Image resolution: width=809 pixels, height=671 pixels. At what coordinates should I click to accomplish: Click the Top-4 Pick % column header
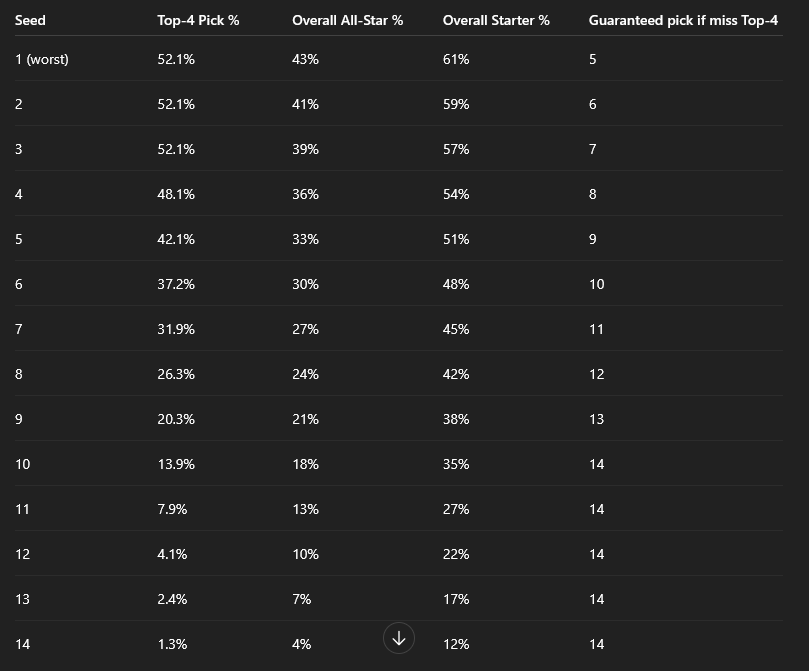click(x=198, y=20)
